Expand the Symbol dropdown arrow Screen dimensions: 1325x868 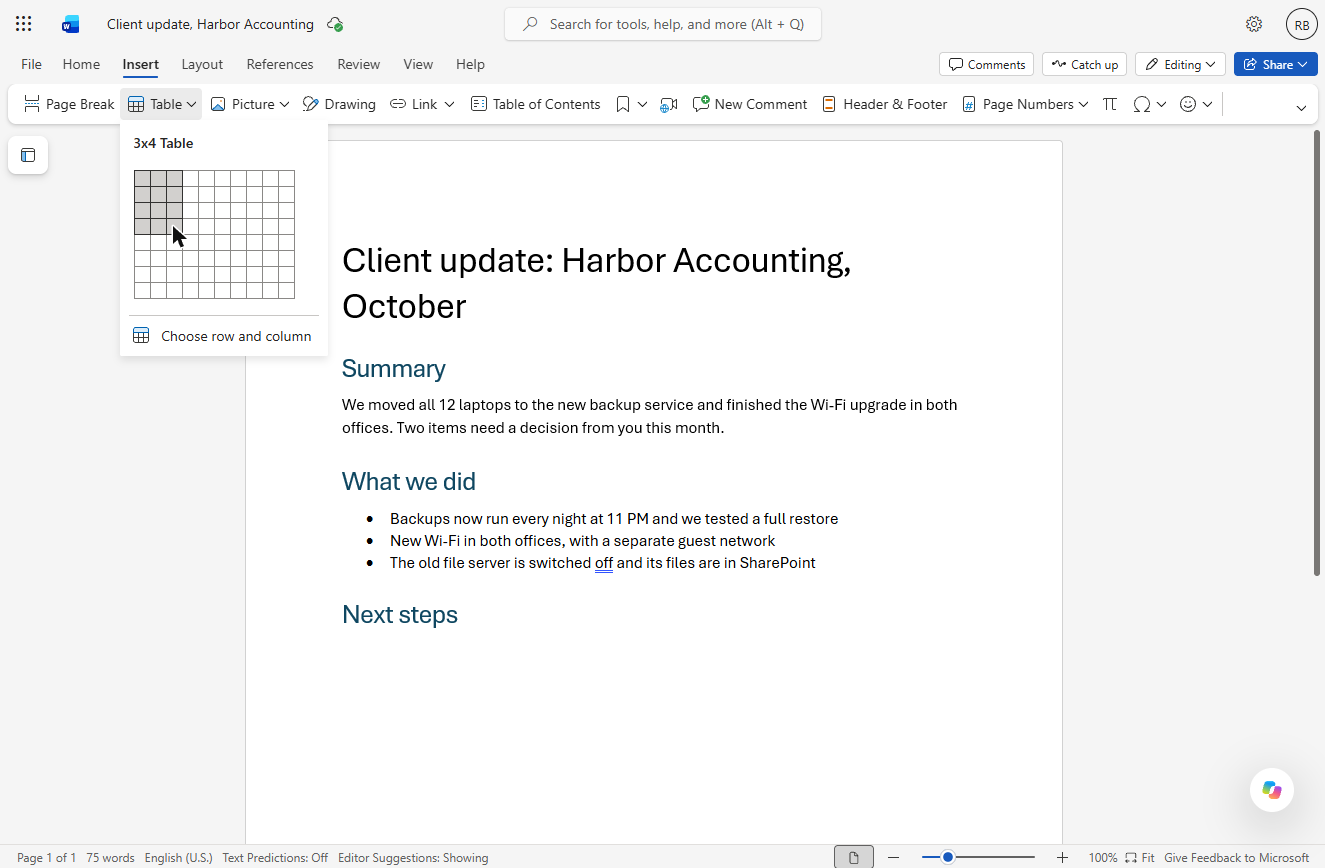(1161, 104)
